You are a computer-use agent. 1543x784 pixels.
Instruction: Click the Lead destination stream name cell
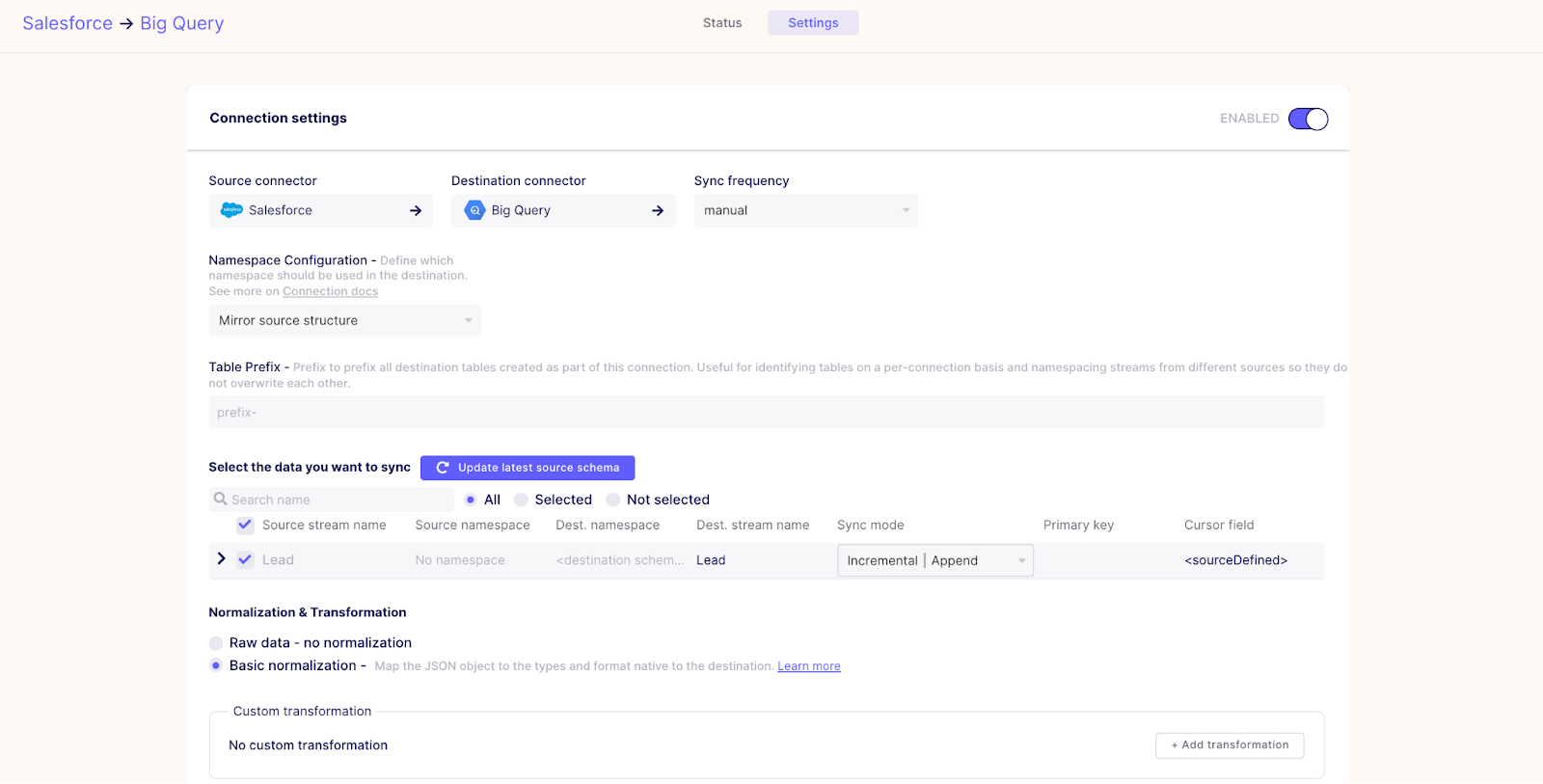[x=711, y=560]
